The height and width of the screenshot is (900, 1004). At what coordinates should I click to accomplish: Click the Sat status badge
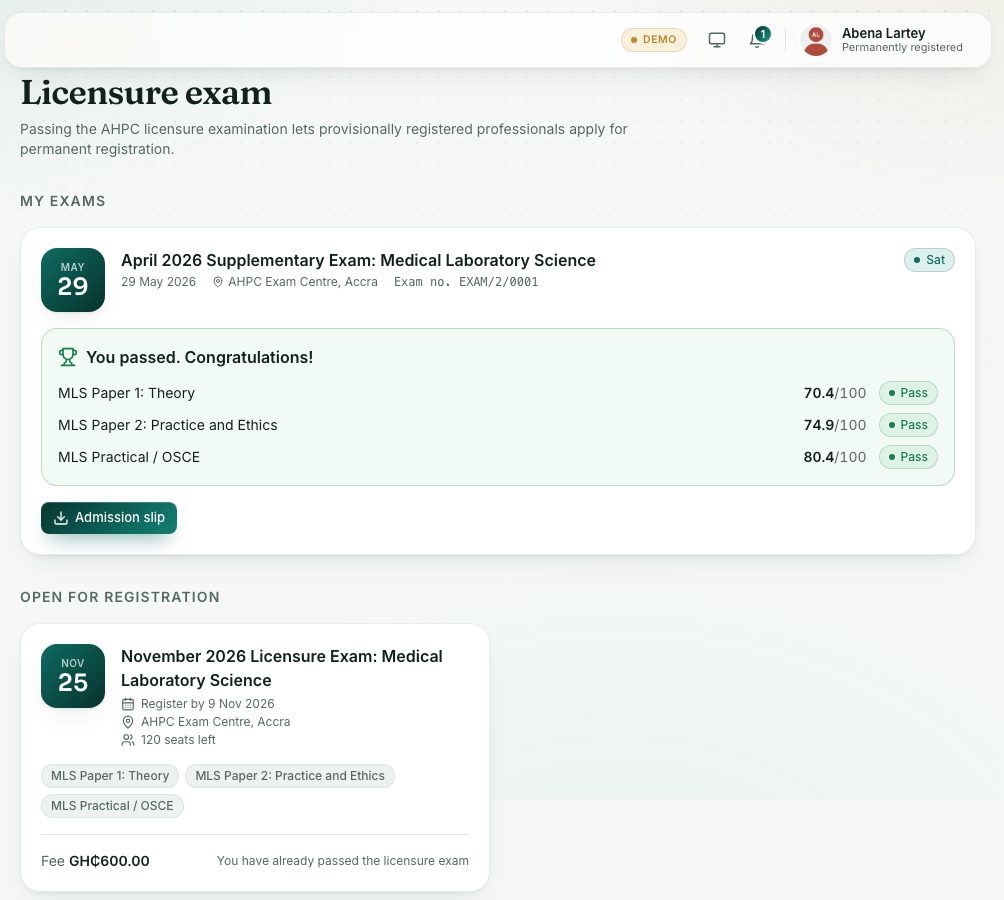tap(929, 260)
